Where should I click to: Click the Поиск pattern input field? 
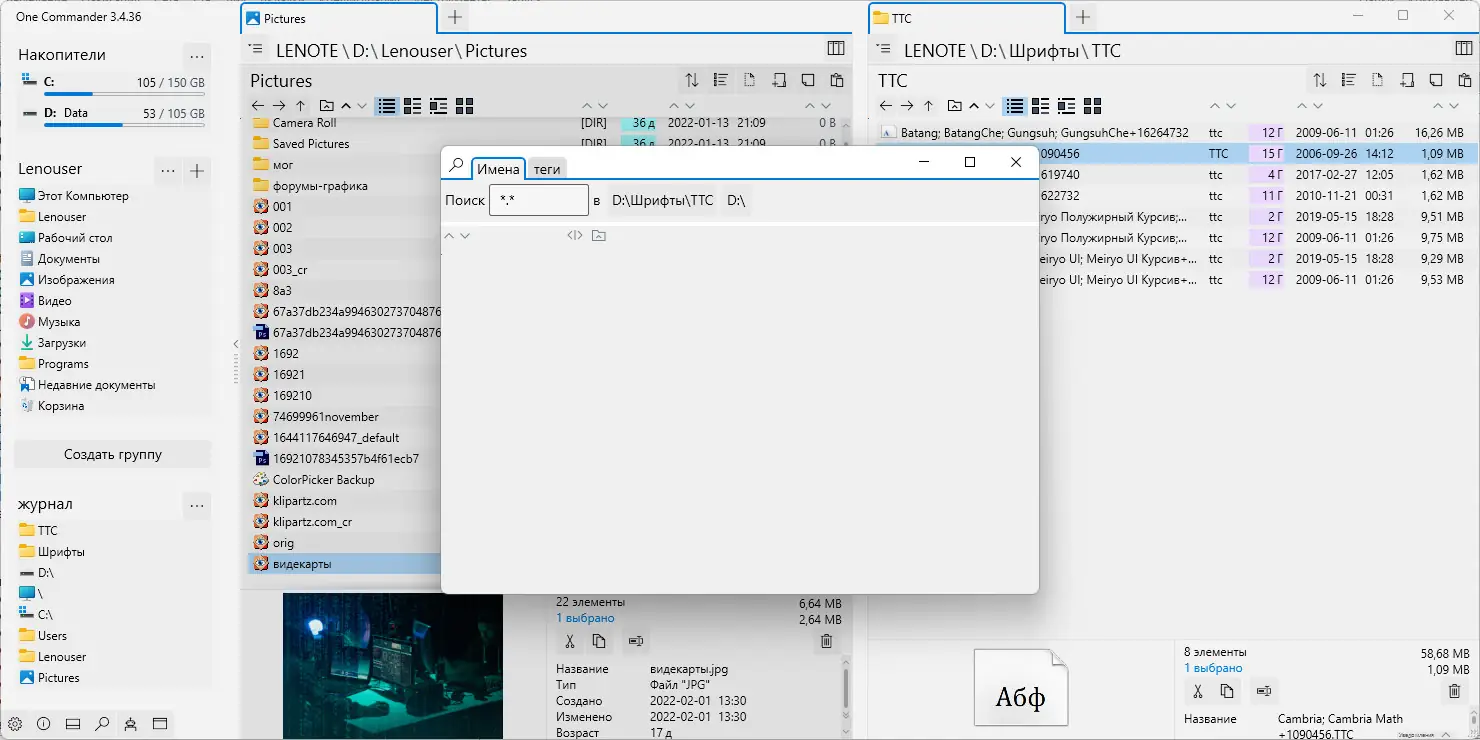point(539,200)
